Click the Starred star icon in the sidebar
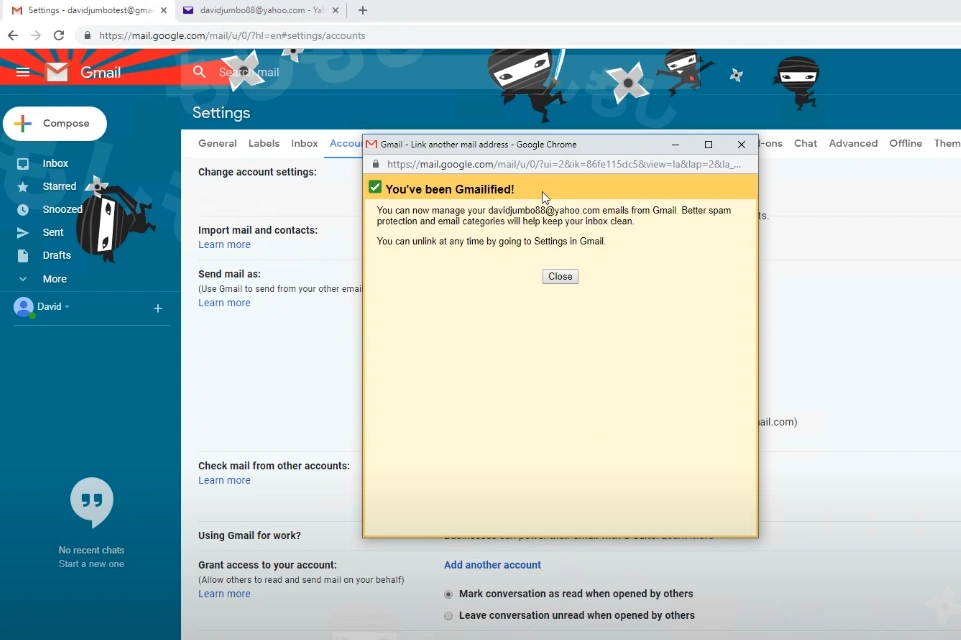Image resolution: width=961 pixels, height=640 pixels. tap(23, 186)
